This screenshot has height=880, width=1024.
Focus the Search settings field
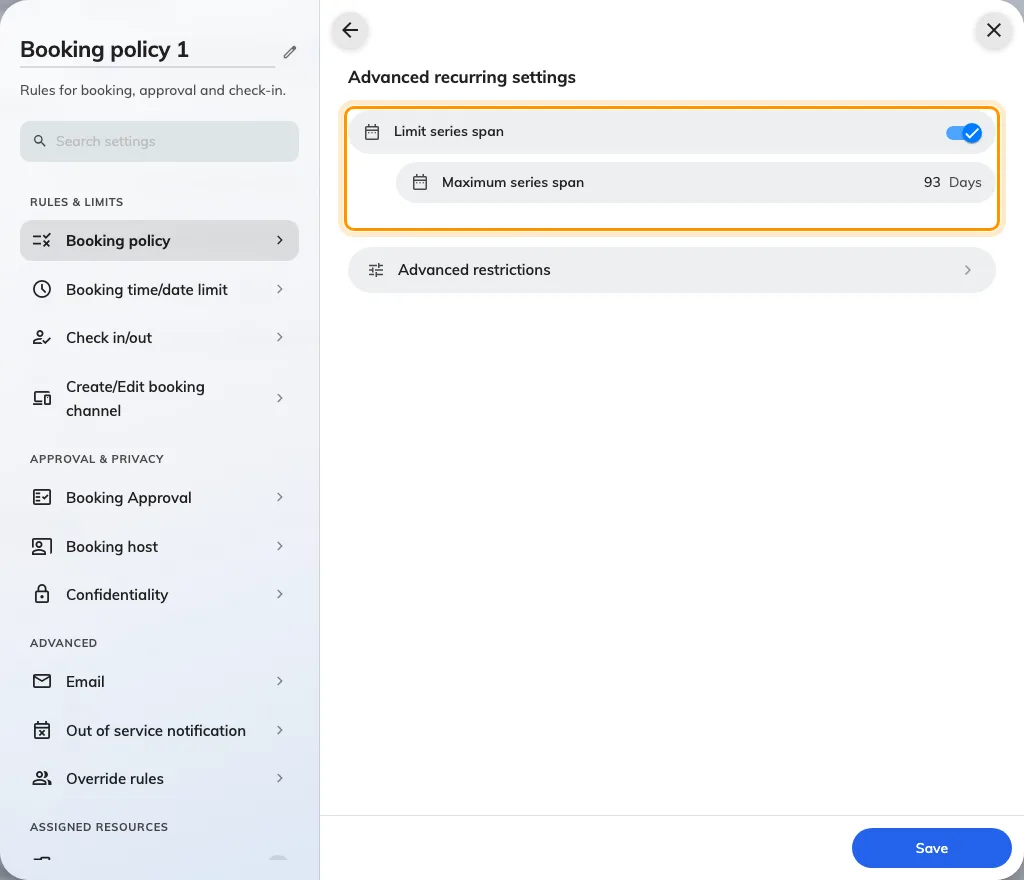click(x=159, y=141)
